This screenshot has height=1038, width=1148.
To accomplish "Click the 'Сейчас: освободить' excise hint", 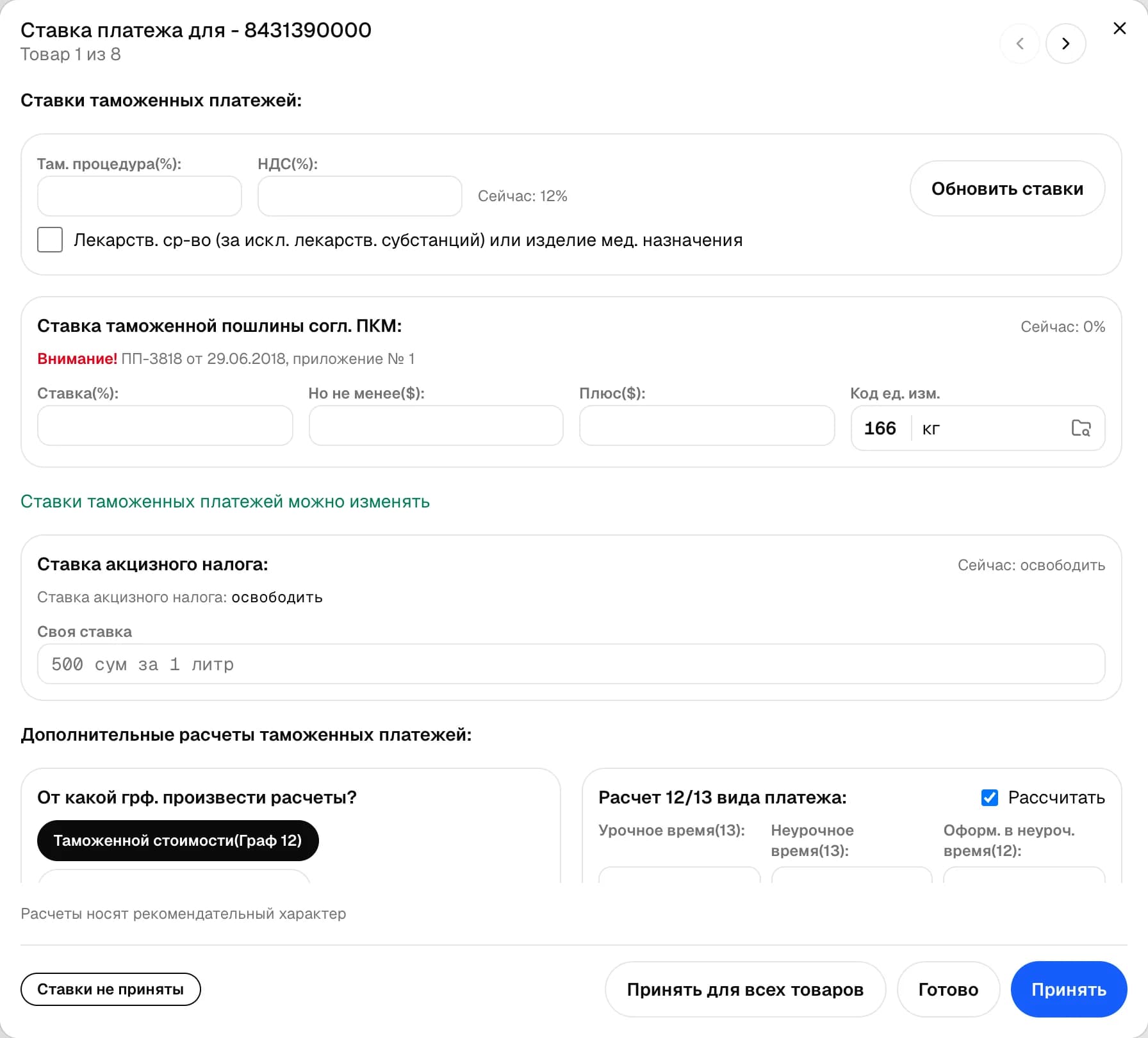I will pyautogui.click(x=1031, y=565).
